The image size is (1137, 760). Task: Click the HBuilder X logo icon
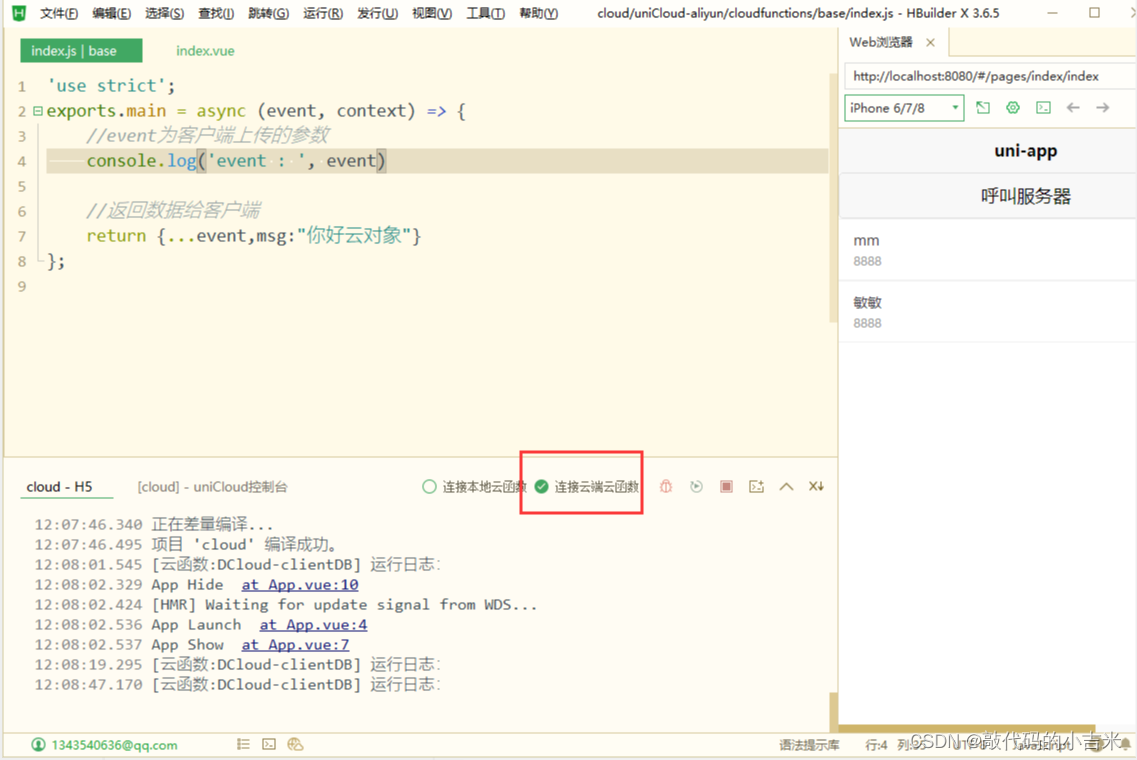19,12
